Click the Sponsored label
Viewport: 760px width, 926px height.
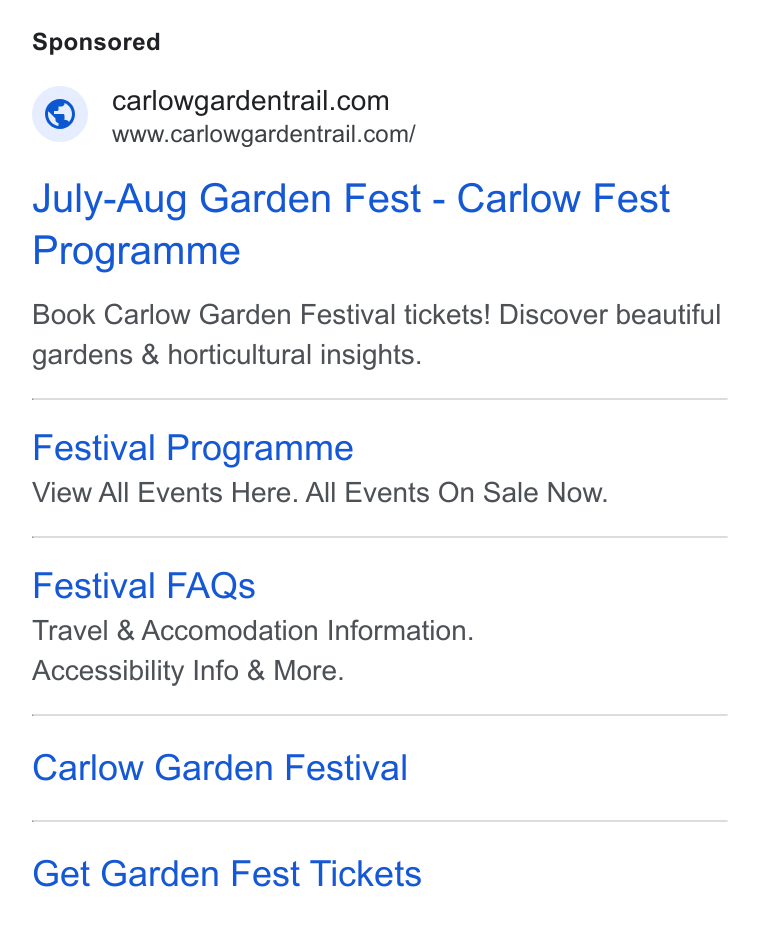click(x=96, y=43)
